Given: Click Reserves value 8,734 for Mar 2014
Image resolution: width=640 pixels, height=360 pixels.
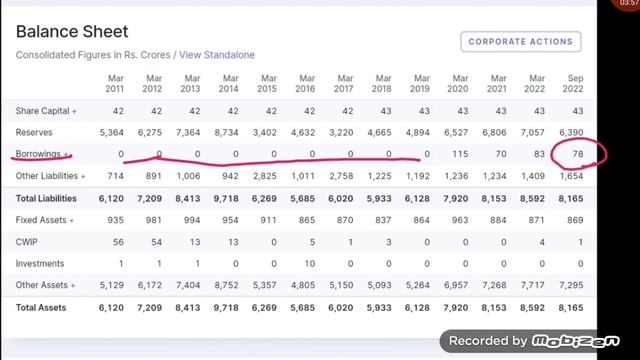Looking at the screenshot, I should (x=227, y=133).
